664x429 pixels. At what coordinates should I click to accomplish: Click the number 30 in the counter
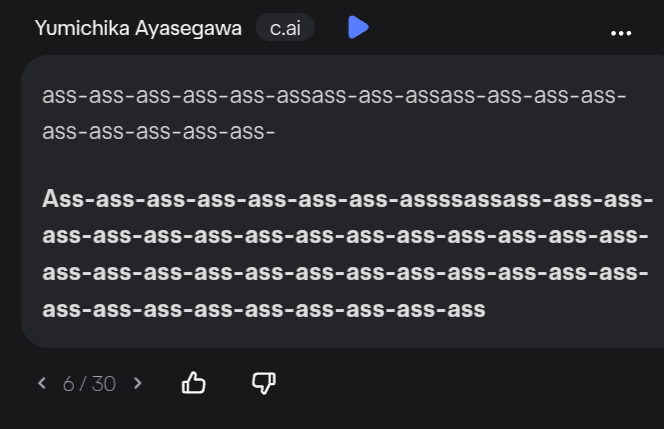click(103, 383)
